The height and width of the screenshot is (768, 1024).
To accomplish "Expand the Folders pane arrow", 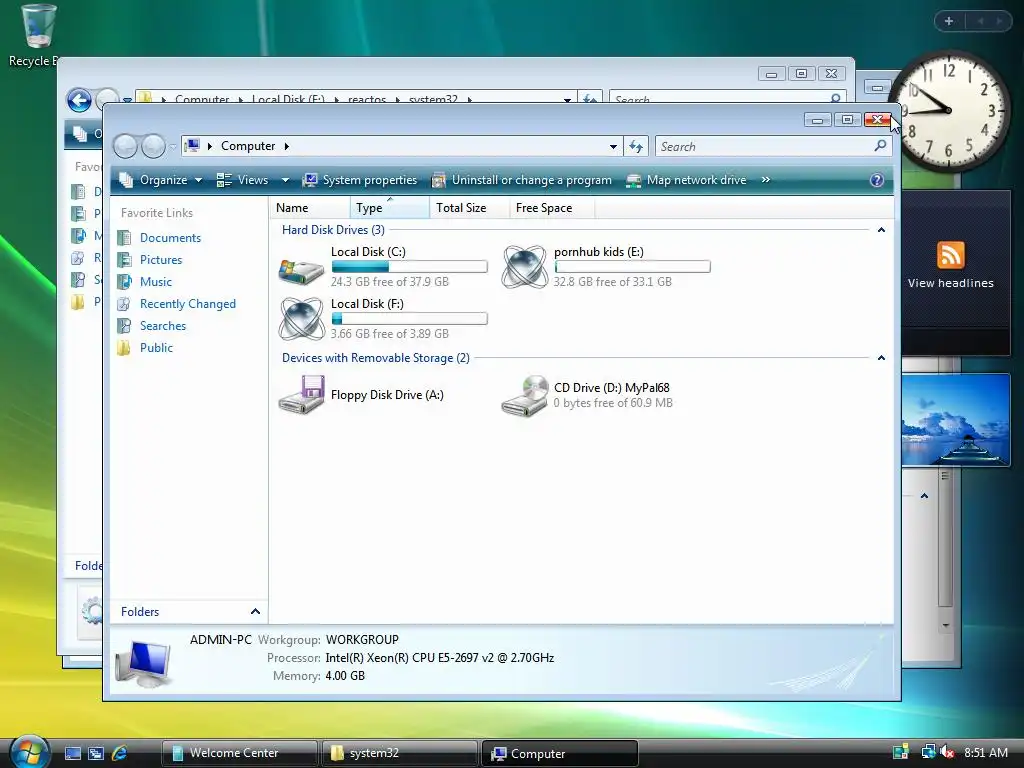I will click(255, 611).
